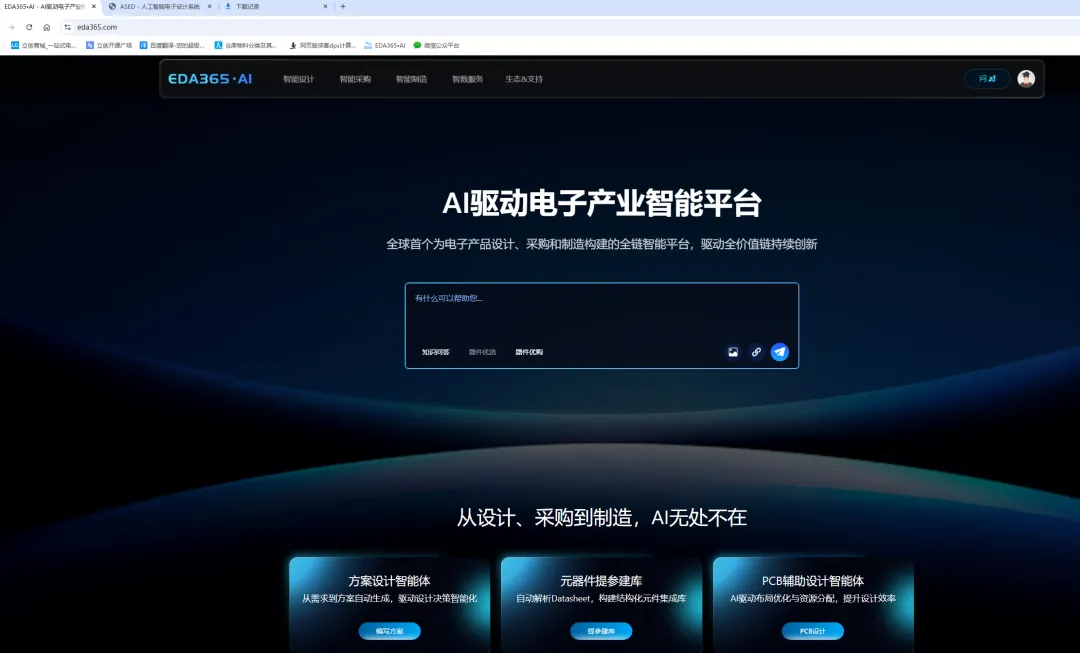This screenshot has height=653, width=1080.
Task: Click the 元器件提参建库 card title
Action: (x=601, y=581)
